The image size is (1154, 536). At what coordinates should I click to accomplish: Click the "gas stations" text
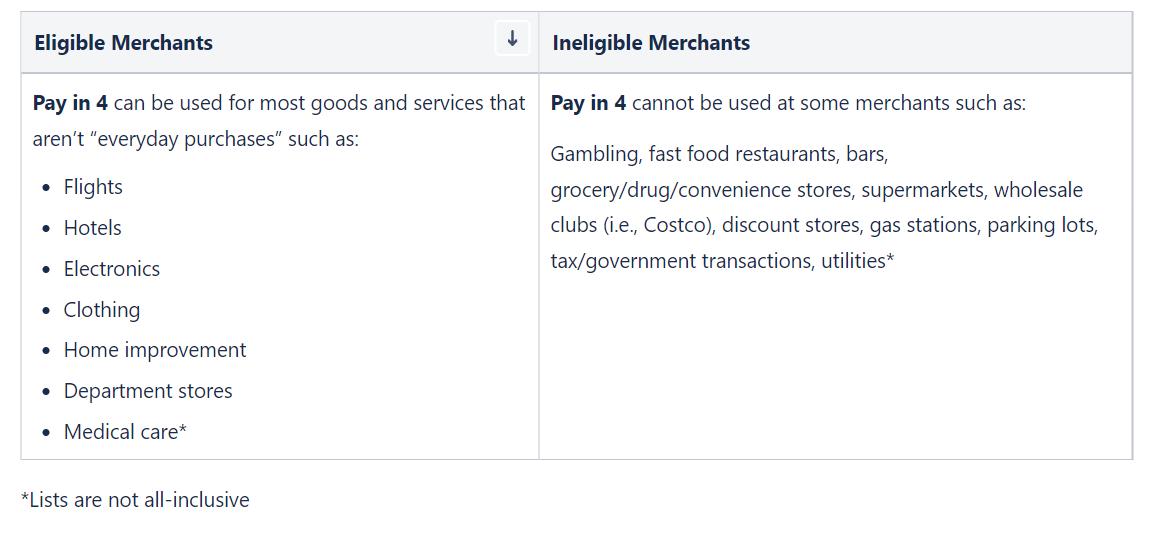coord(924,225)
